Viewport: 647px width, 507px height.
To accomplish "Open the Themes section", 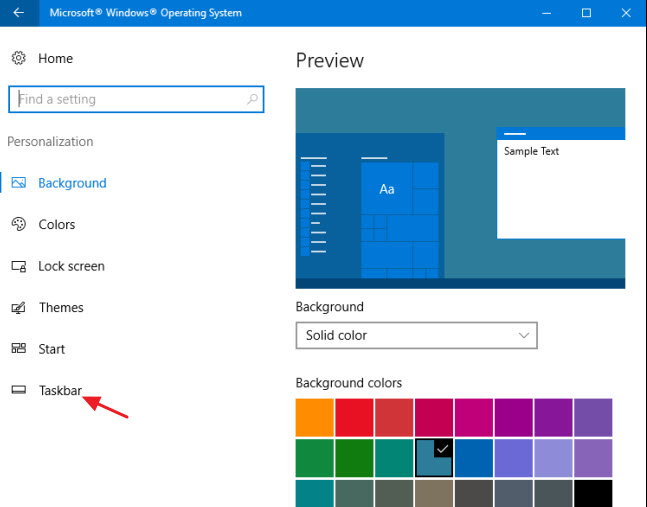I will point(61,307).
